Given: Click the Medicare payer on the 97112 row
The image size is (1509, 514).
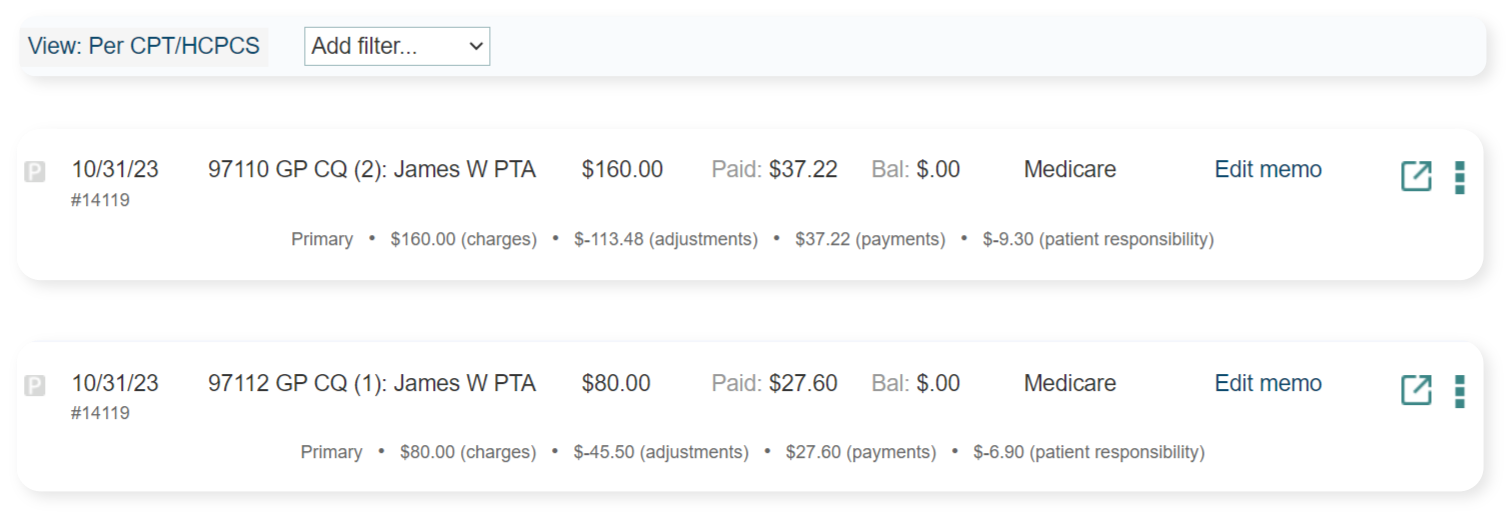Looking at the screenshot, I should 1070,383.
